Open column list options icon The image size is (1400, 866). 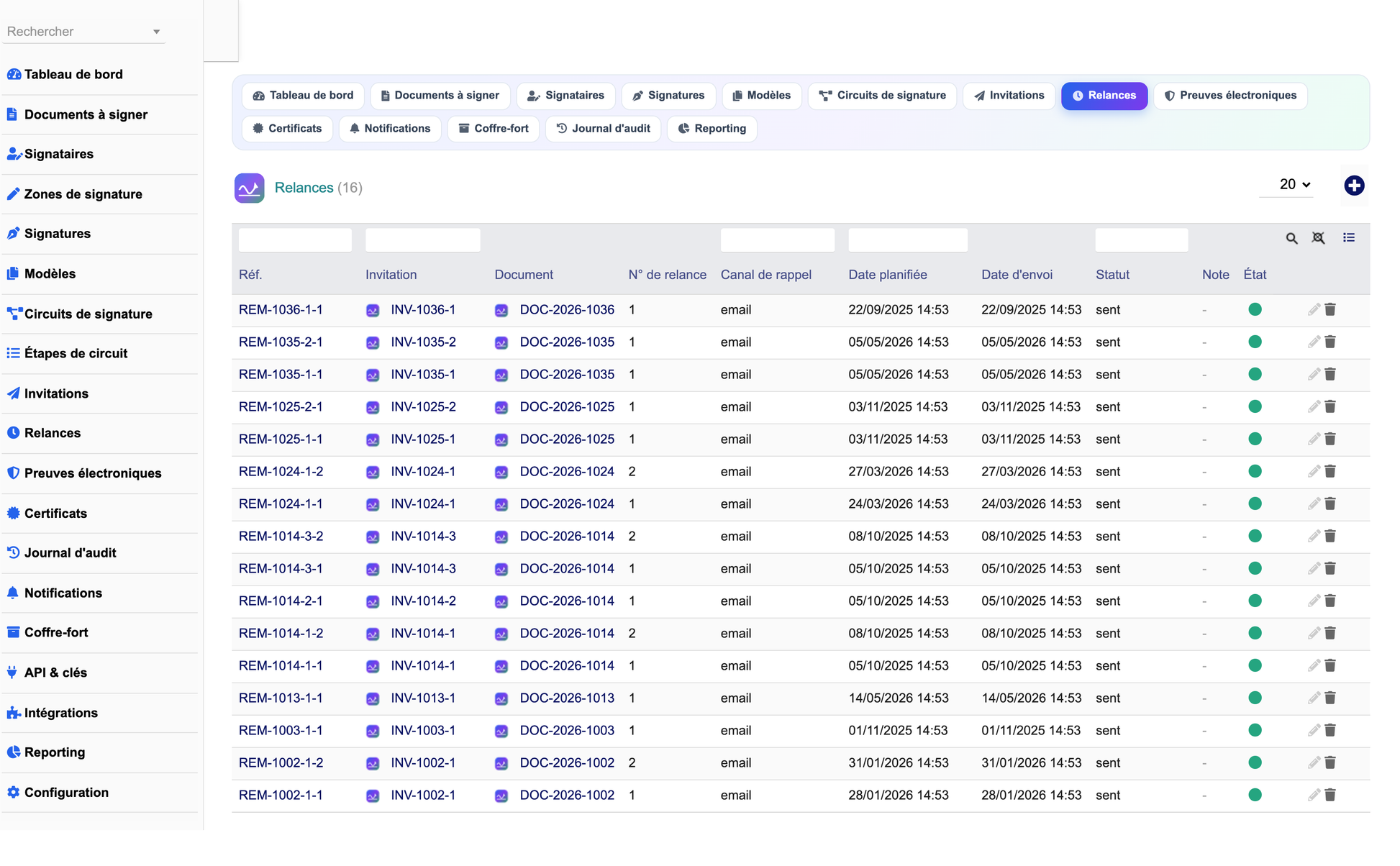point(1349,237)
